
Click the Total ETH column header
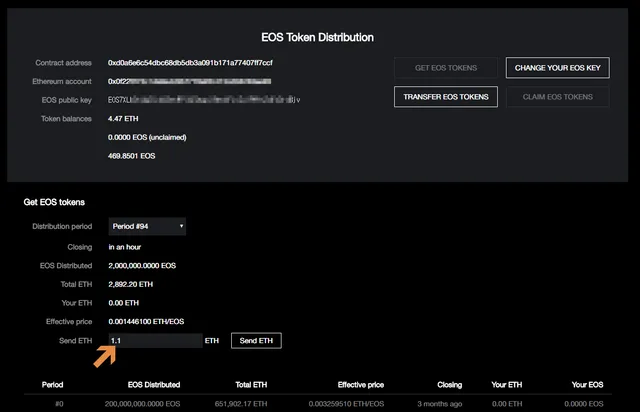coord(251,385)
